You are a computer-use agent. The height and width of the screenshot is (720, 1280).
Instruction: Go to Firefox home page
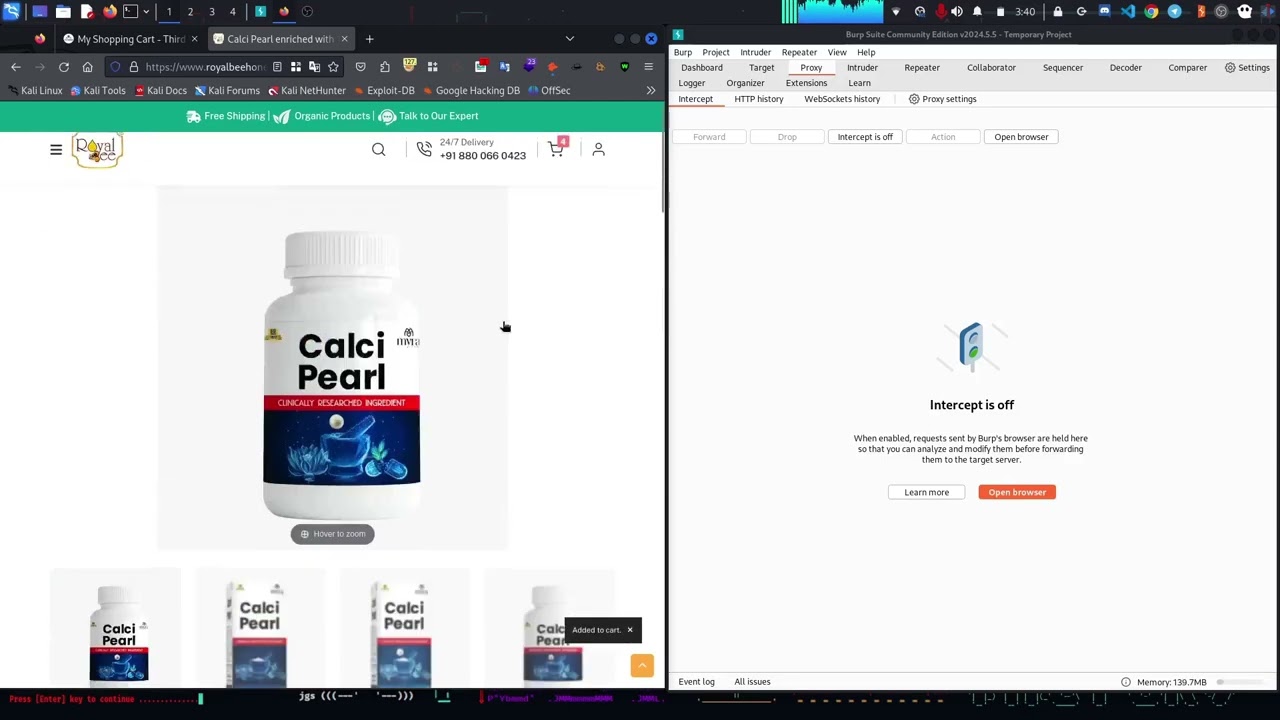(x=88, y=67)
